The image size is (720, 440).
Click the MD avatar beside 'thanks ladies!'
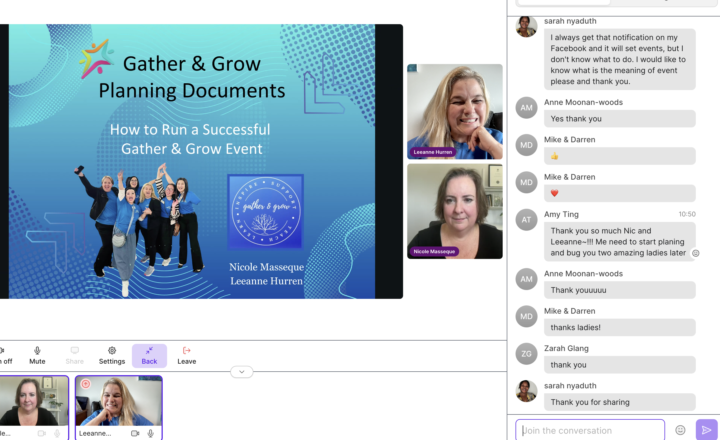526,316
